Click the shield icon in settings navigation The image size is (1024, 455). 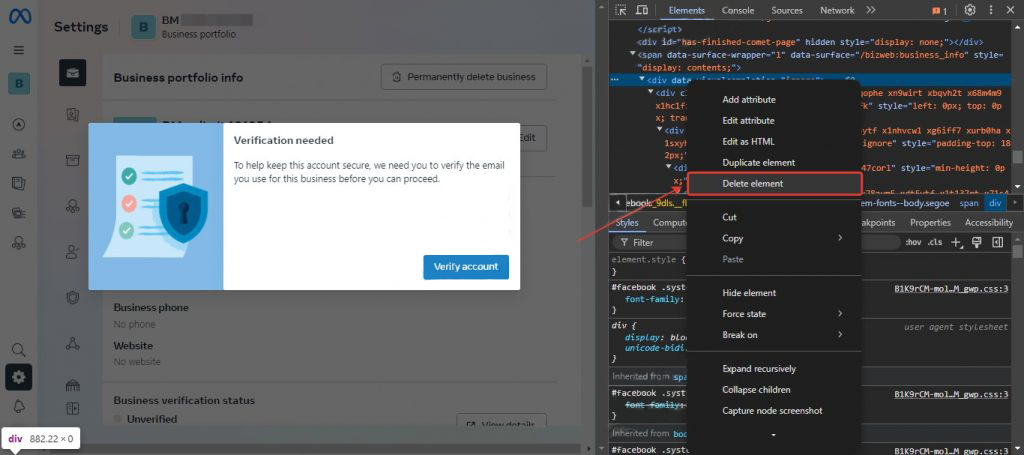(x=72, y=297)
